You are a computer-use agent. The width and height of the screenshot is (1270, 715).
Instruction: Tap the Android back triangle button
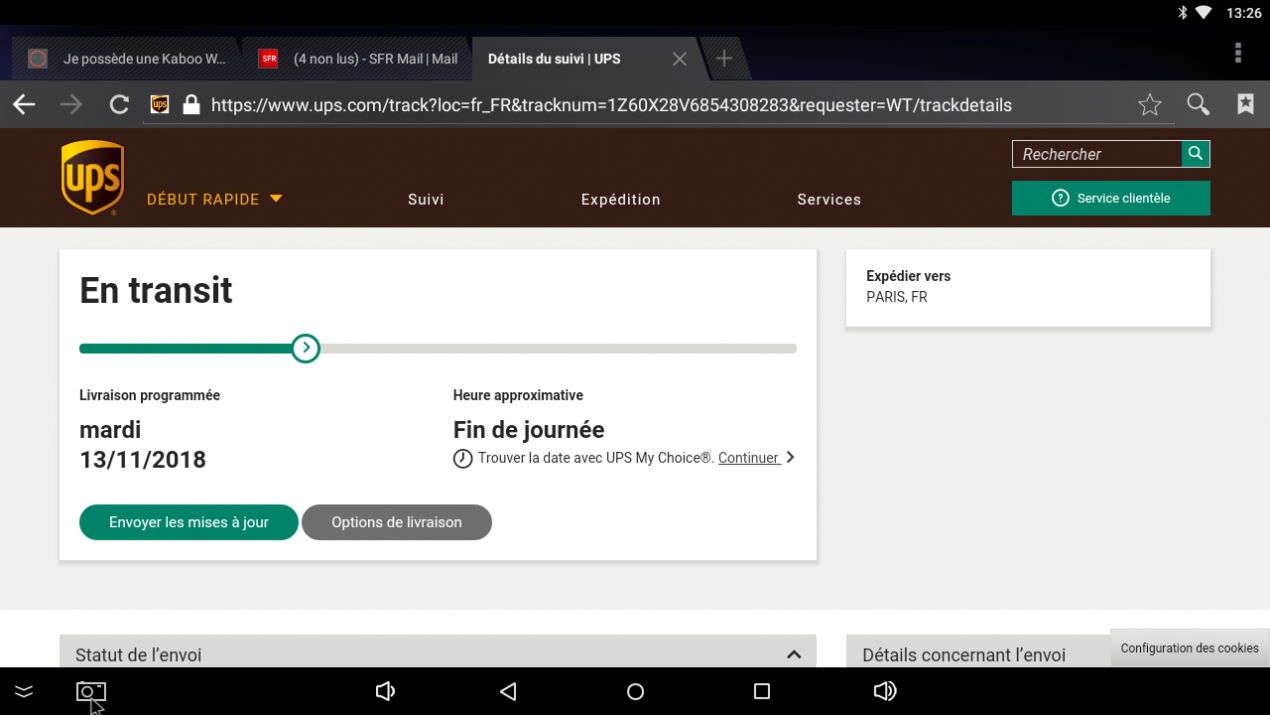click(x=508, y=691)
